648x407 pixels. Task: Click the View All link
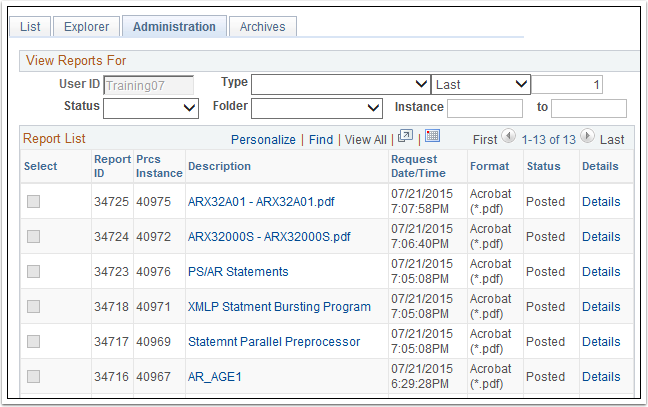pos(366,140)
